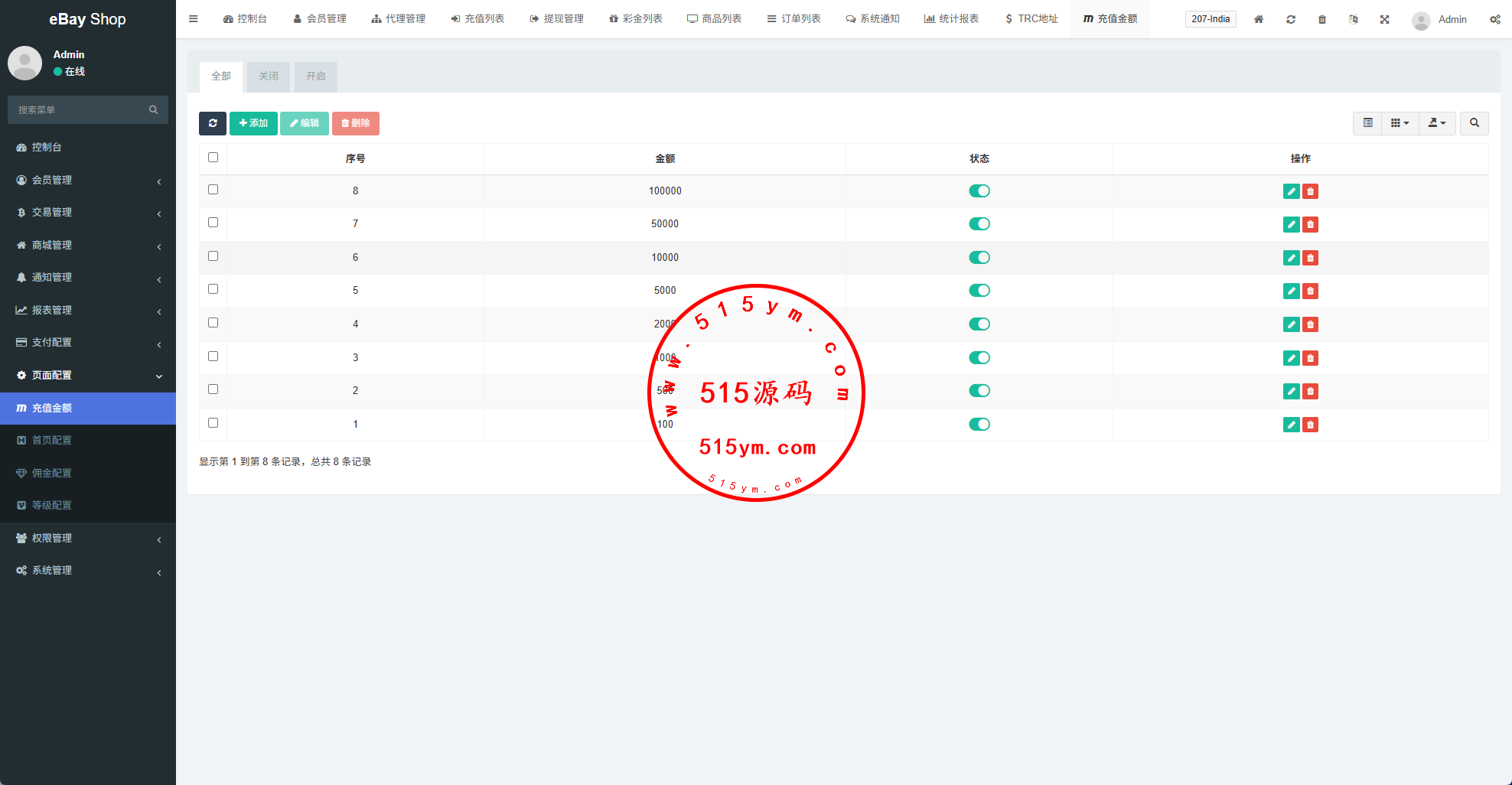
Task: Open the export dropdown menu
Action: point(1437,123)
